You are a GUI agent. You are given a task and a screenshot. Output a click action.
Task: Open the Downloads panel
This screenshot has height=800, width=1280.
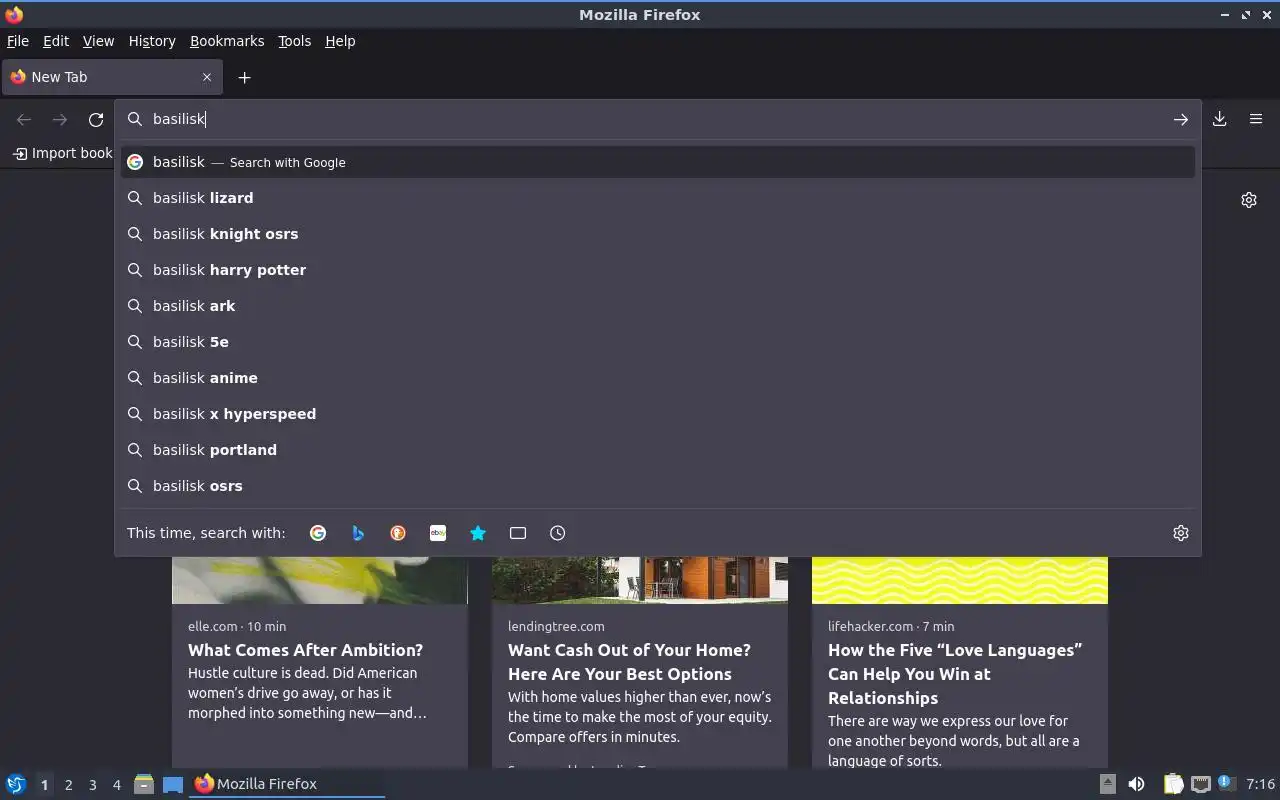click(x=1220, y=119)
